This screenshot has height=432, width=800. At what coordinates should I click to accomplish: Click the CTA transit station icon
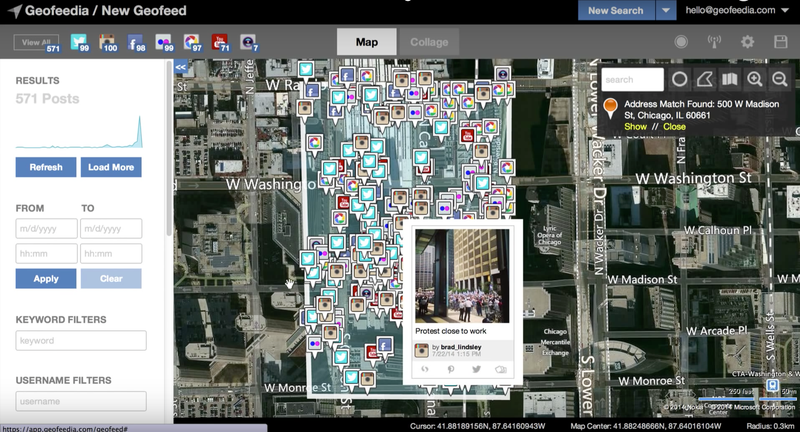tap(772, 385)
